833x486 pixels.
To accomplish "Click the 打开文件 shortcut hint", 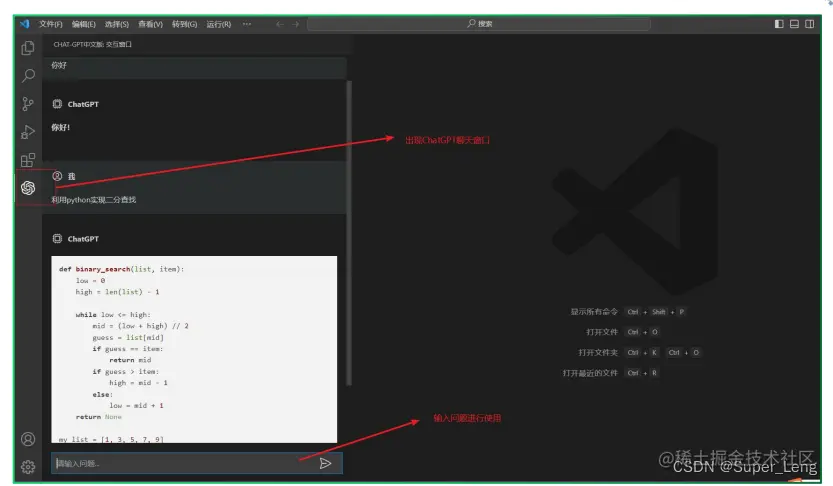I will tap(602, 332).
